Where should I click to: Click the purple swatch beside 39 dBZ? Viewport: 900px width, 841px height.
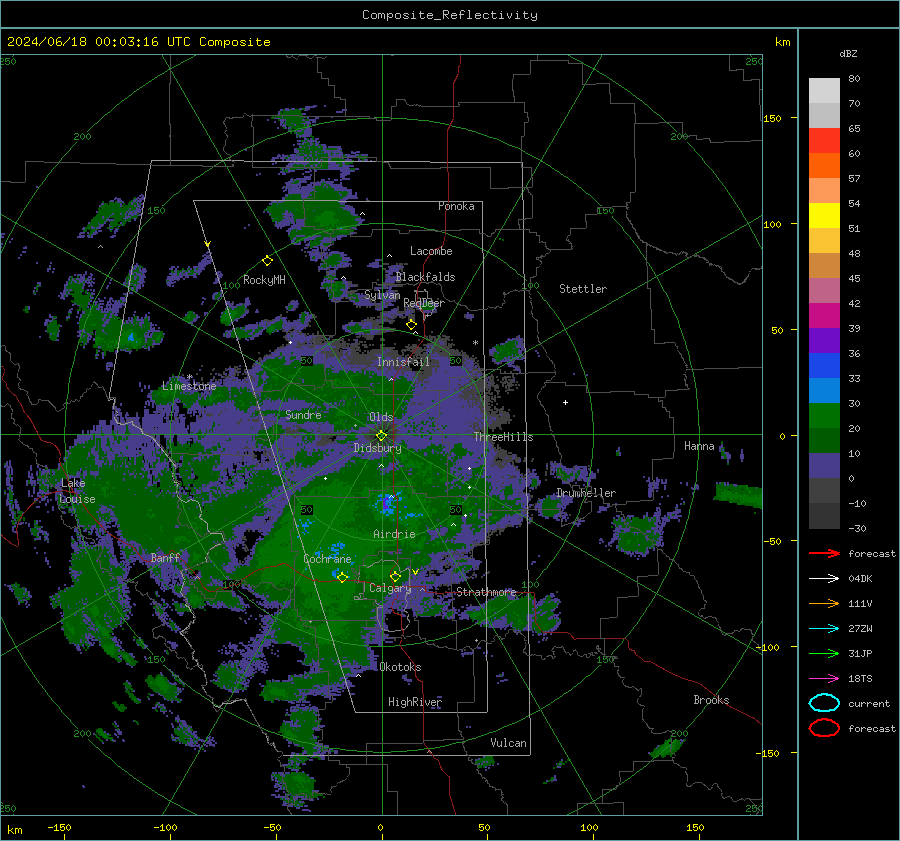(x=824, y=341)
